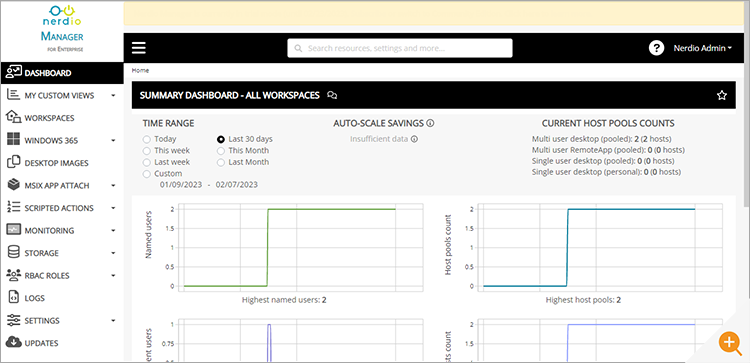Click the Insufficient data info icon
The width and height of the screenshot is (750, 363).
414,139
